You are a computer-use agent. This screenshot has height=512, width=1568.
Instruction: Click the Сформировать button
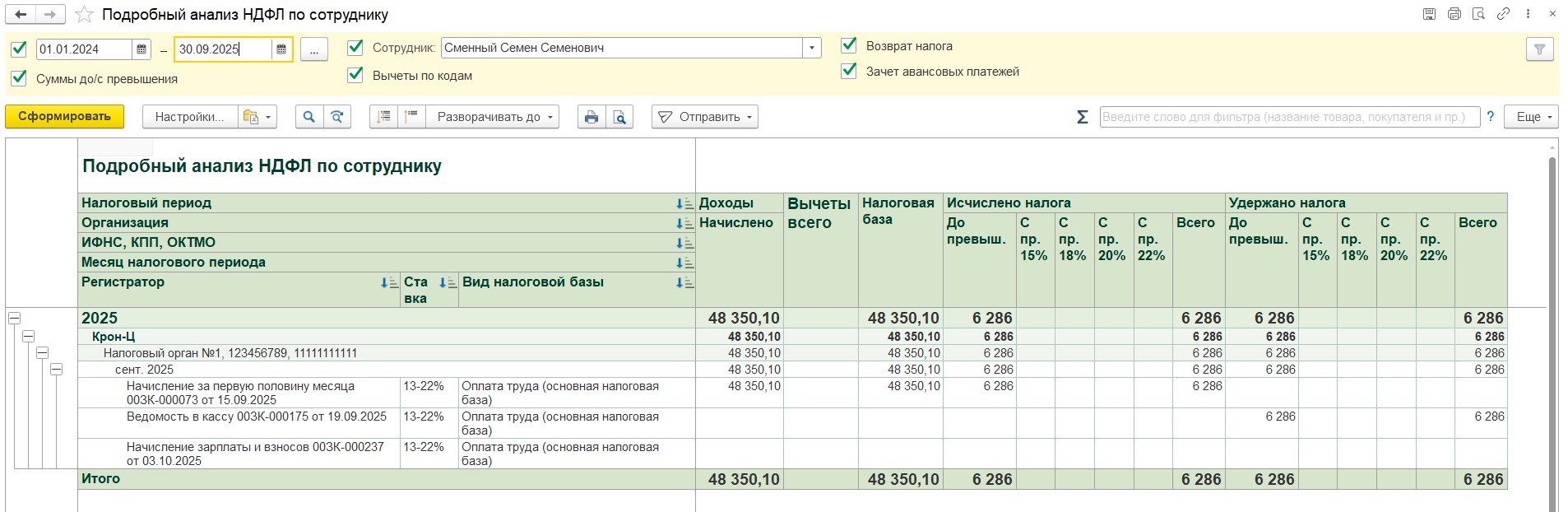click(x=64, y=117)
